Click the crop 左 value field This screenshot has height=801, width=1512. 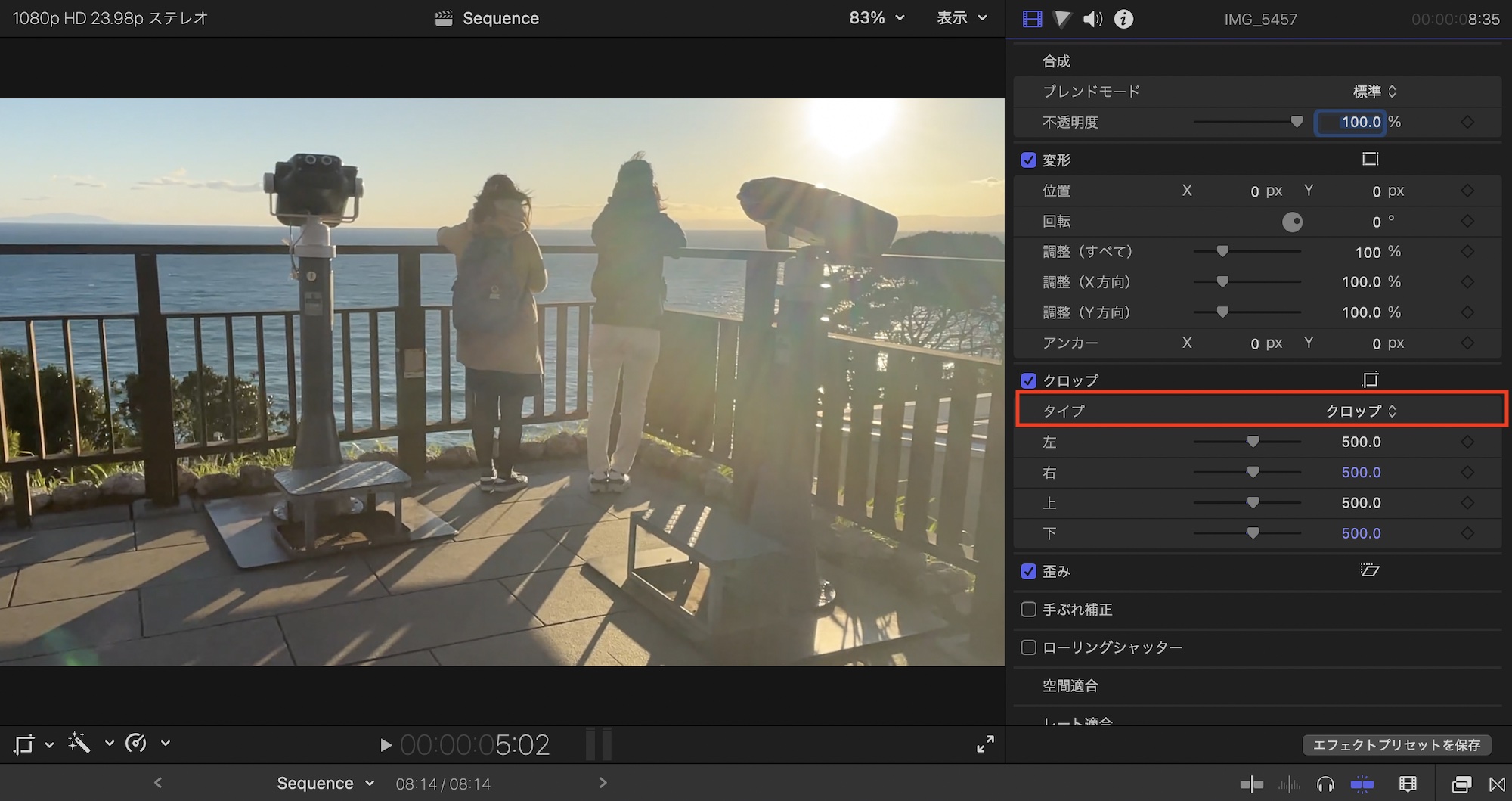pos(1361,442)
